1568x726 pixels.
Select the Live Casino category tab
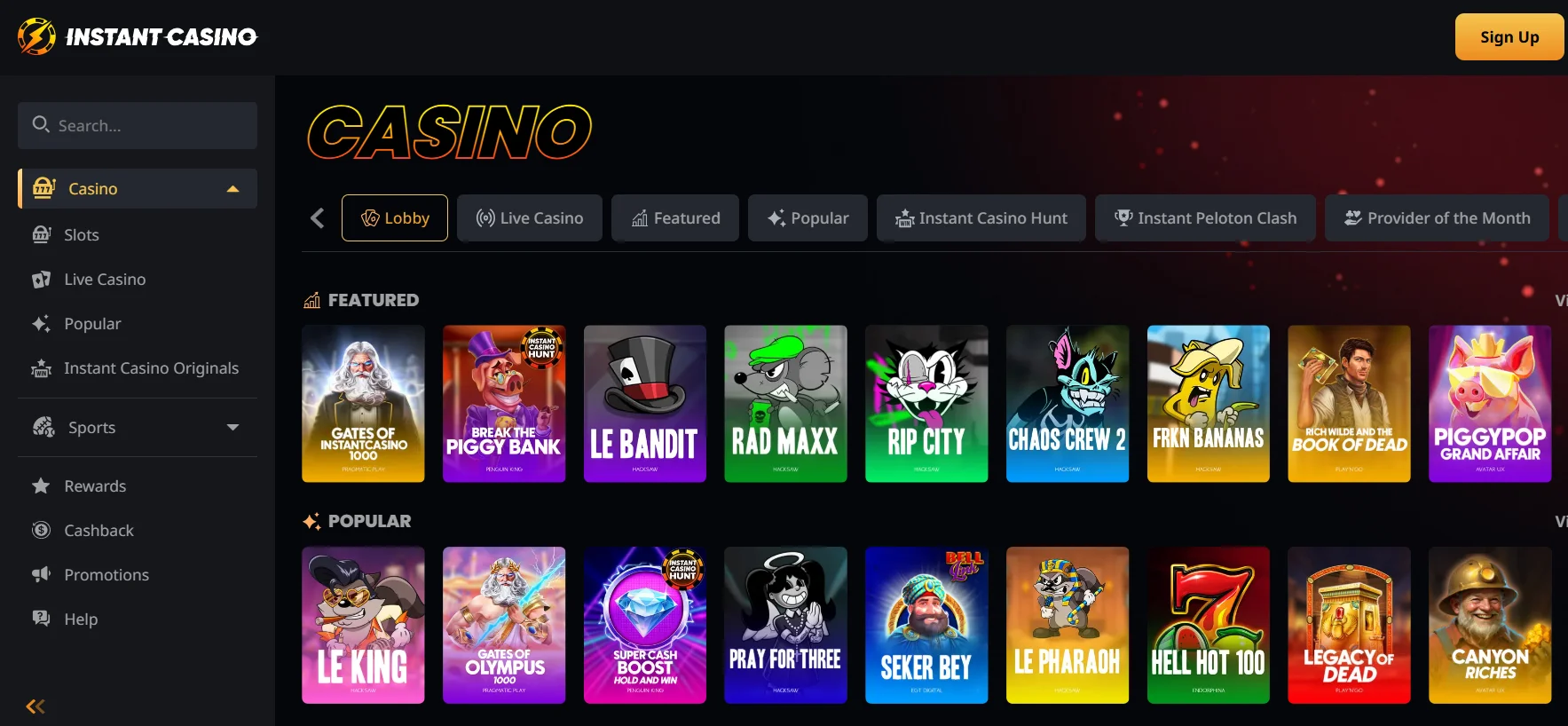[x=530, y=218]
